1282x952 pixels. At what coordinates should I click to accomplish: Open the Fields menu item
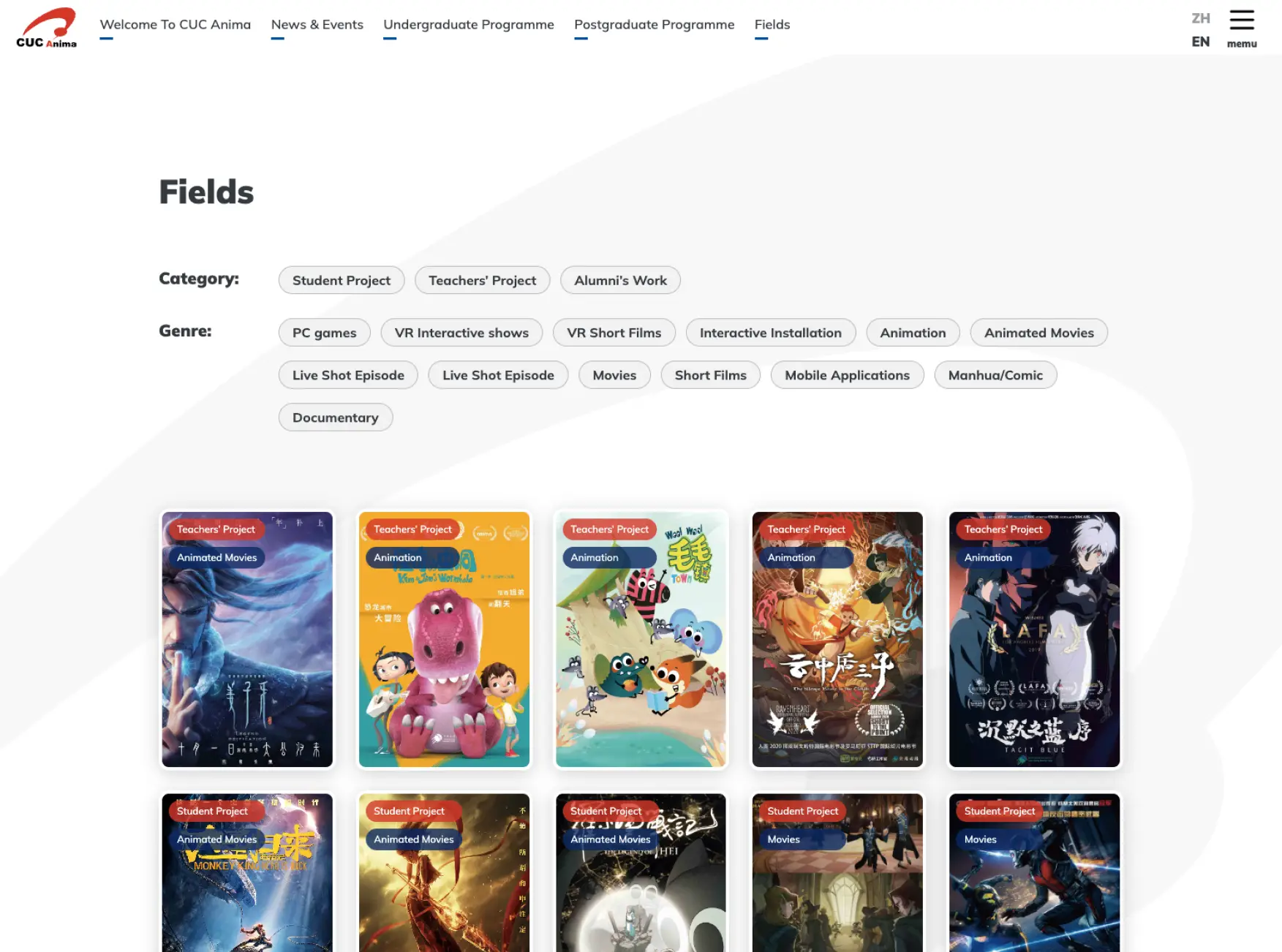point(772,24)
